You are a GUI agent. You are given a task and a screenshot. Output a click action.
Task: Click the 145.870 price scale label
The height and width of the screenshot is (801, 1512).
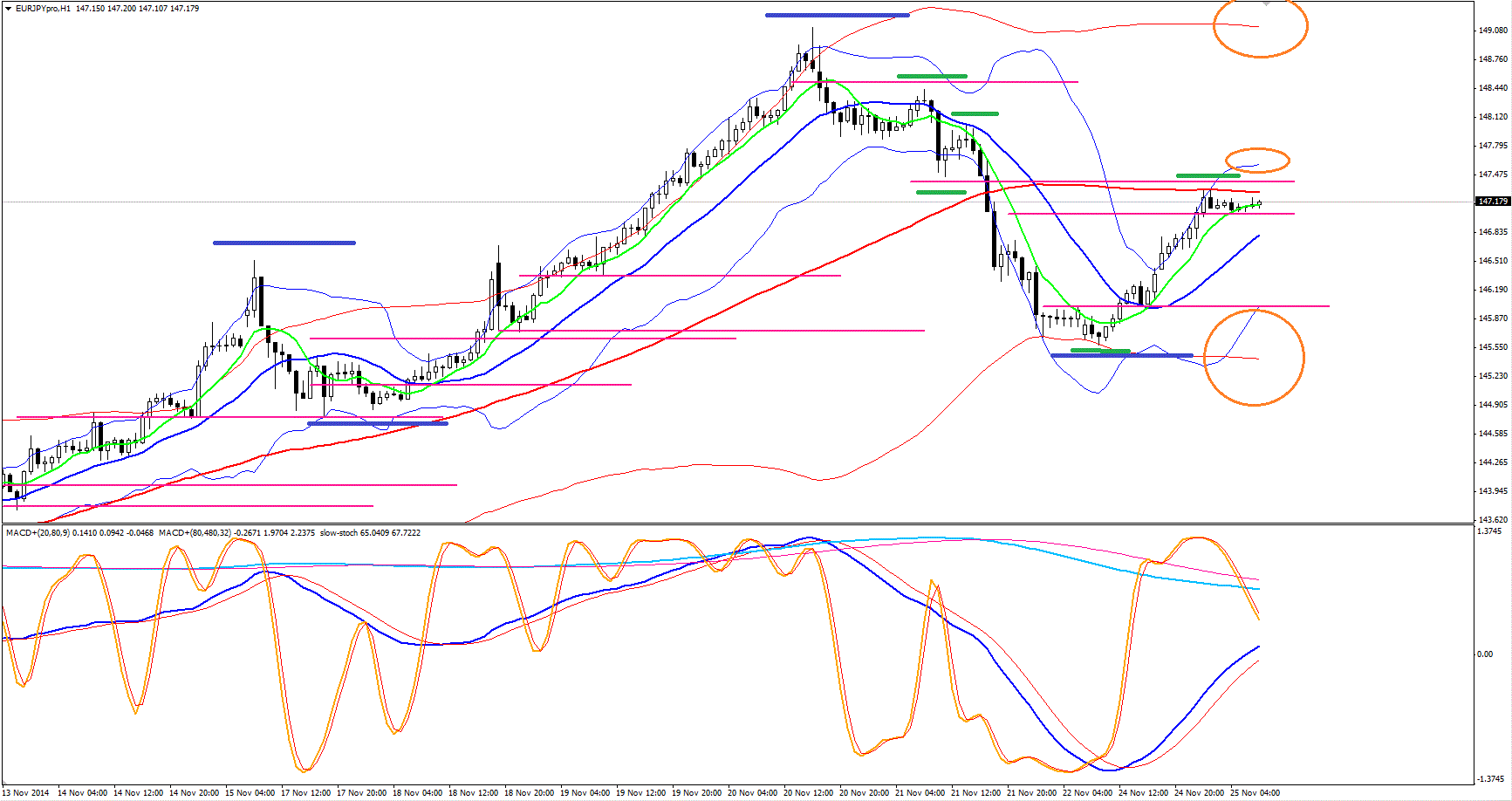tap(1493, 318)
